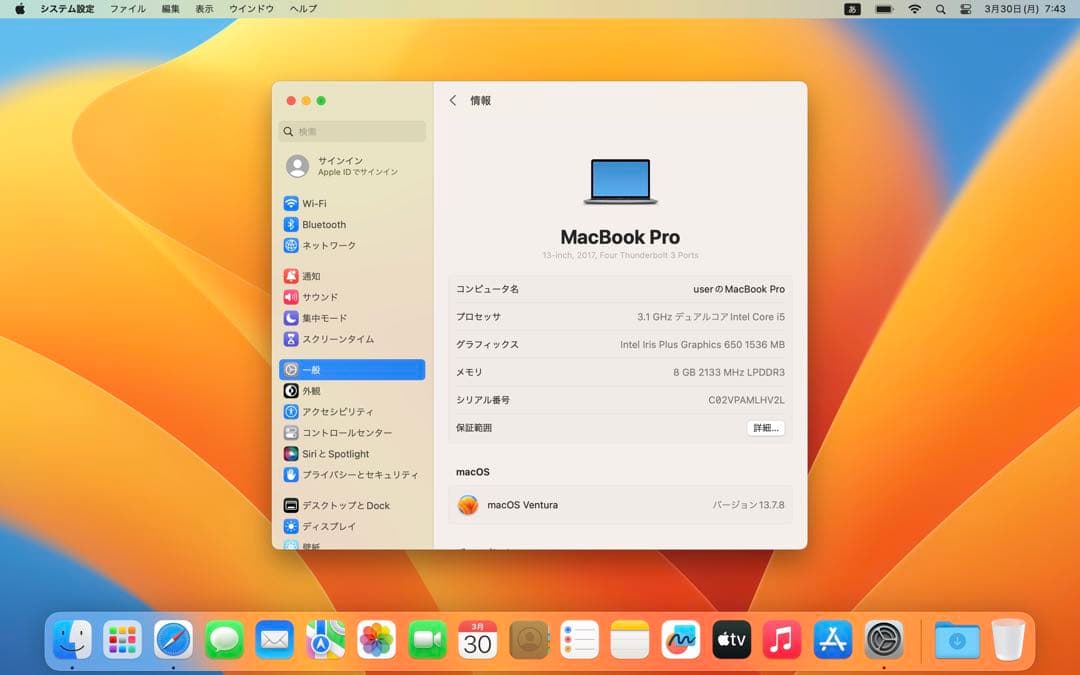1080x675 pixels.
Task: Open Apple TV from the Dock
Action: 731,640
